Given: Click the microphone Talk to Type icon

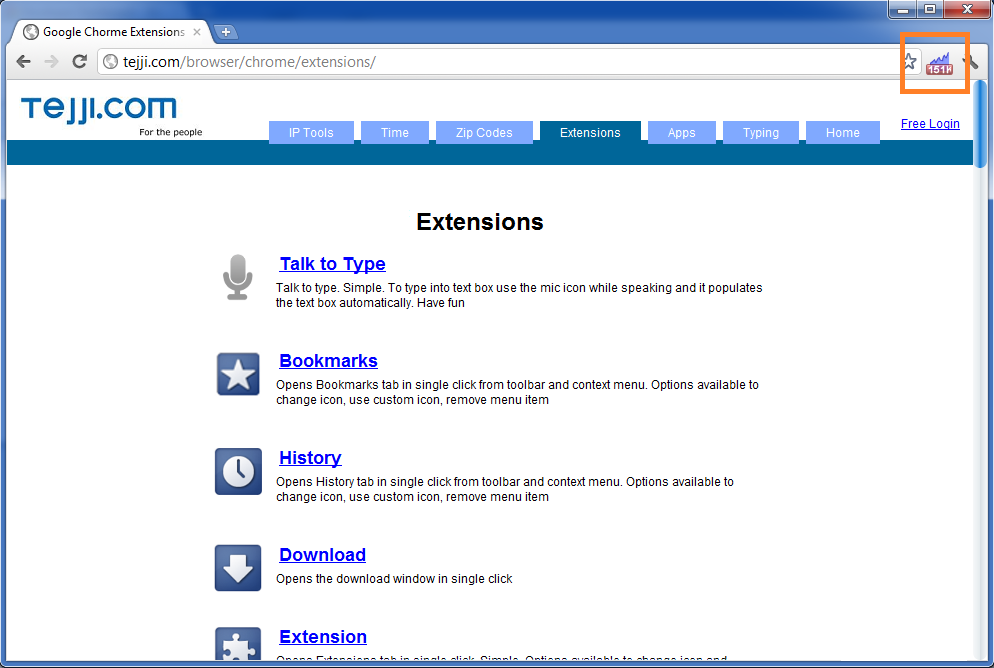Looking at the screenshot, I should click(x=238, y=278).
